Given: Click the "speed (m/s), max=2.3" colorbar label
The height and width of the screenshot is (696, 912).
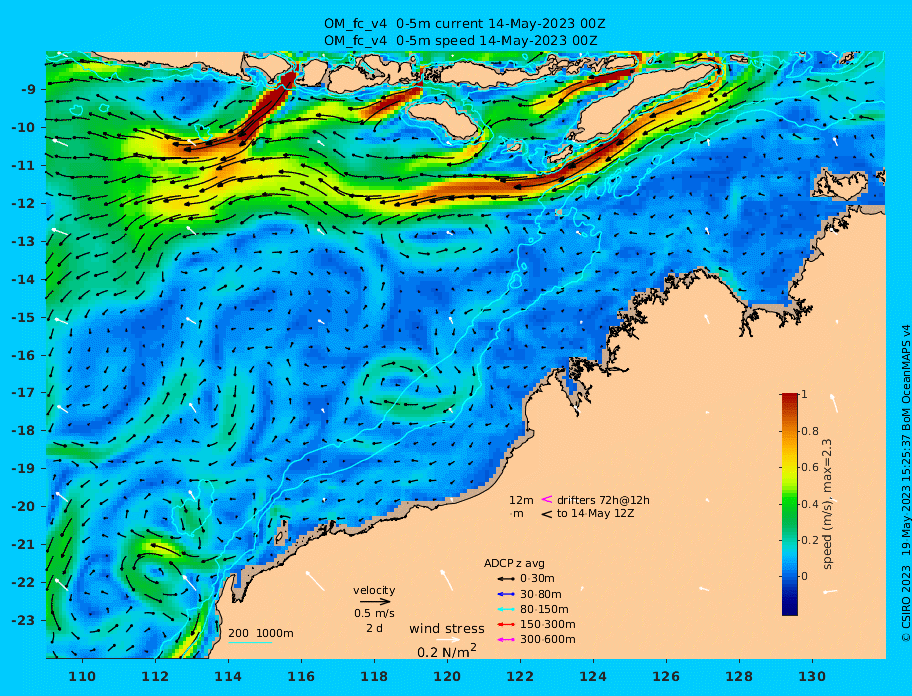Looking at the screenshot, I should tap(827, 504).
